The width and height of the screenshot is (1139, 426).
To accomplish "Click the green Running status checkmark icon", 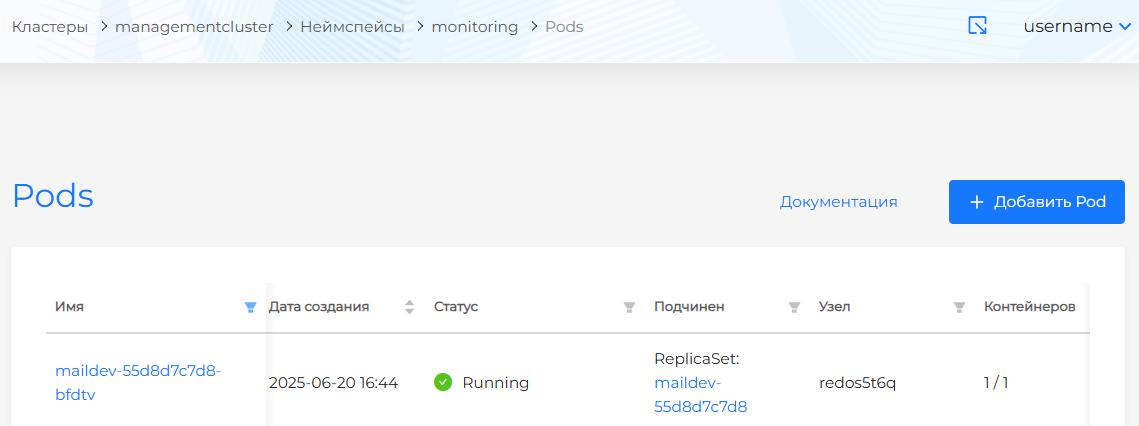I will tap(443, 382).
